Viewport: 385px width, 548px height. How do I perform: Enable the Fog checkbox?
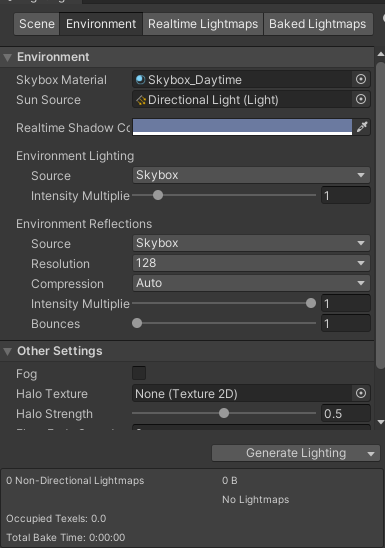139,373
